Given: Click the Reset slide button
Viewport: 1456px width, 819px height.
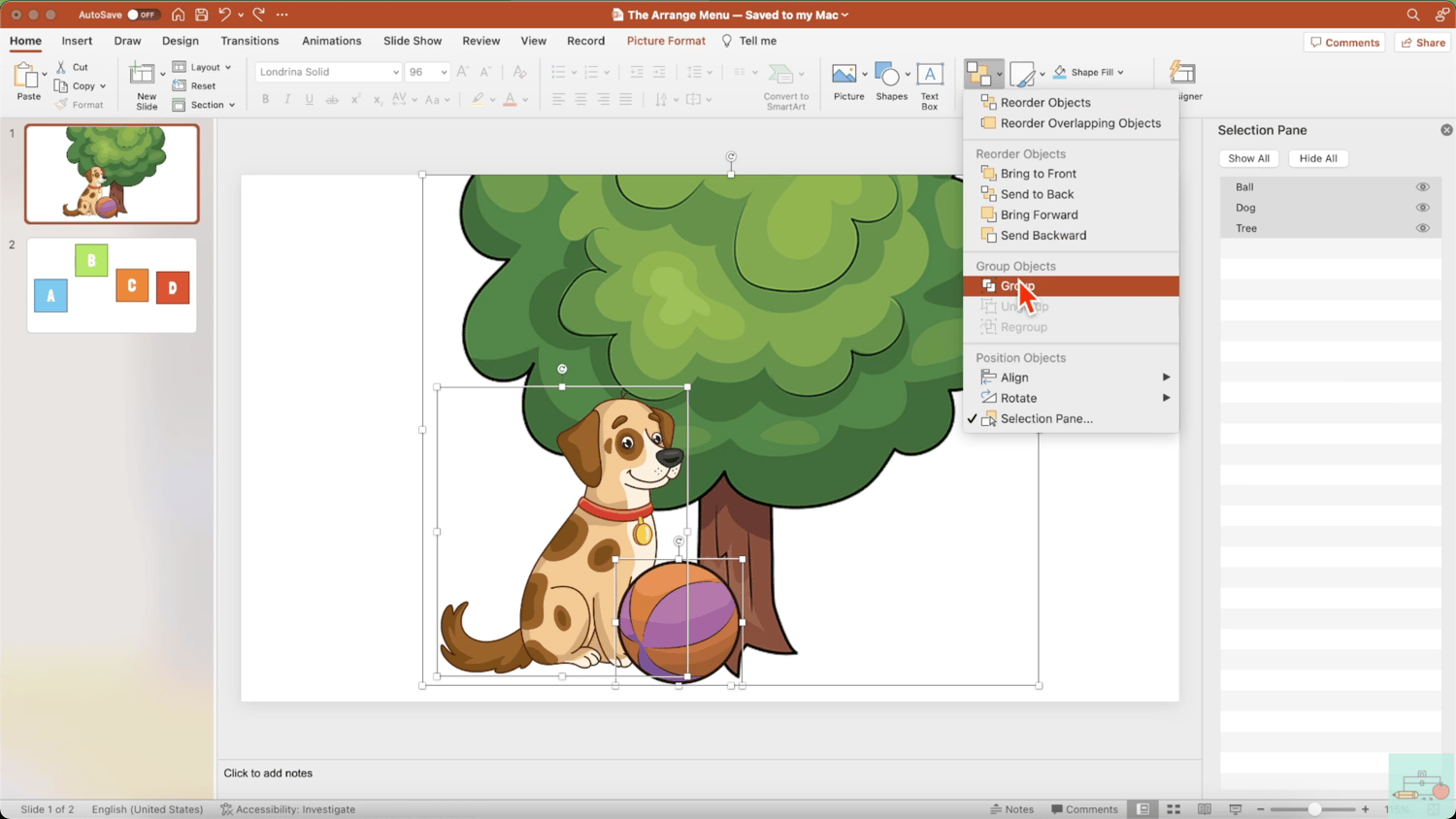Looking at the screenshot, I should (194, 86).
